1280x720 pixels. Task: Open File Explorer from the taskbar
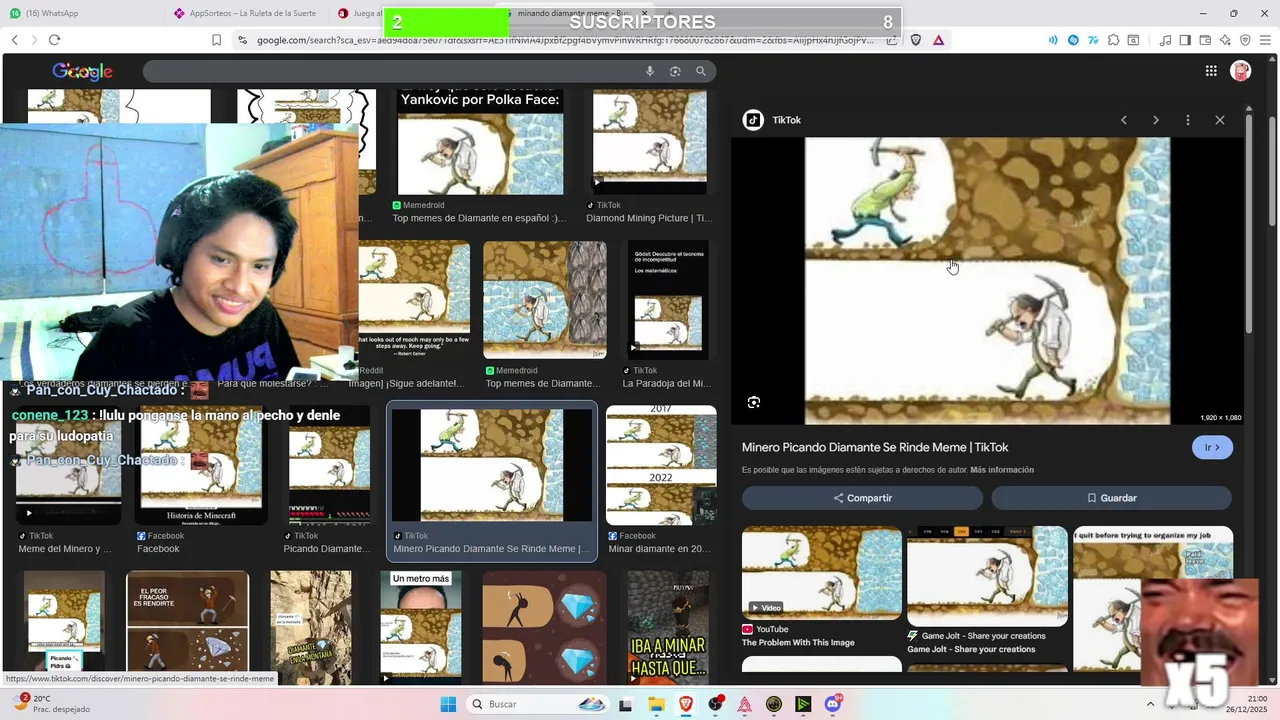[x=656, y=704]
